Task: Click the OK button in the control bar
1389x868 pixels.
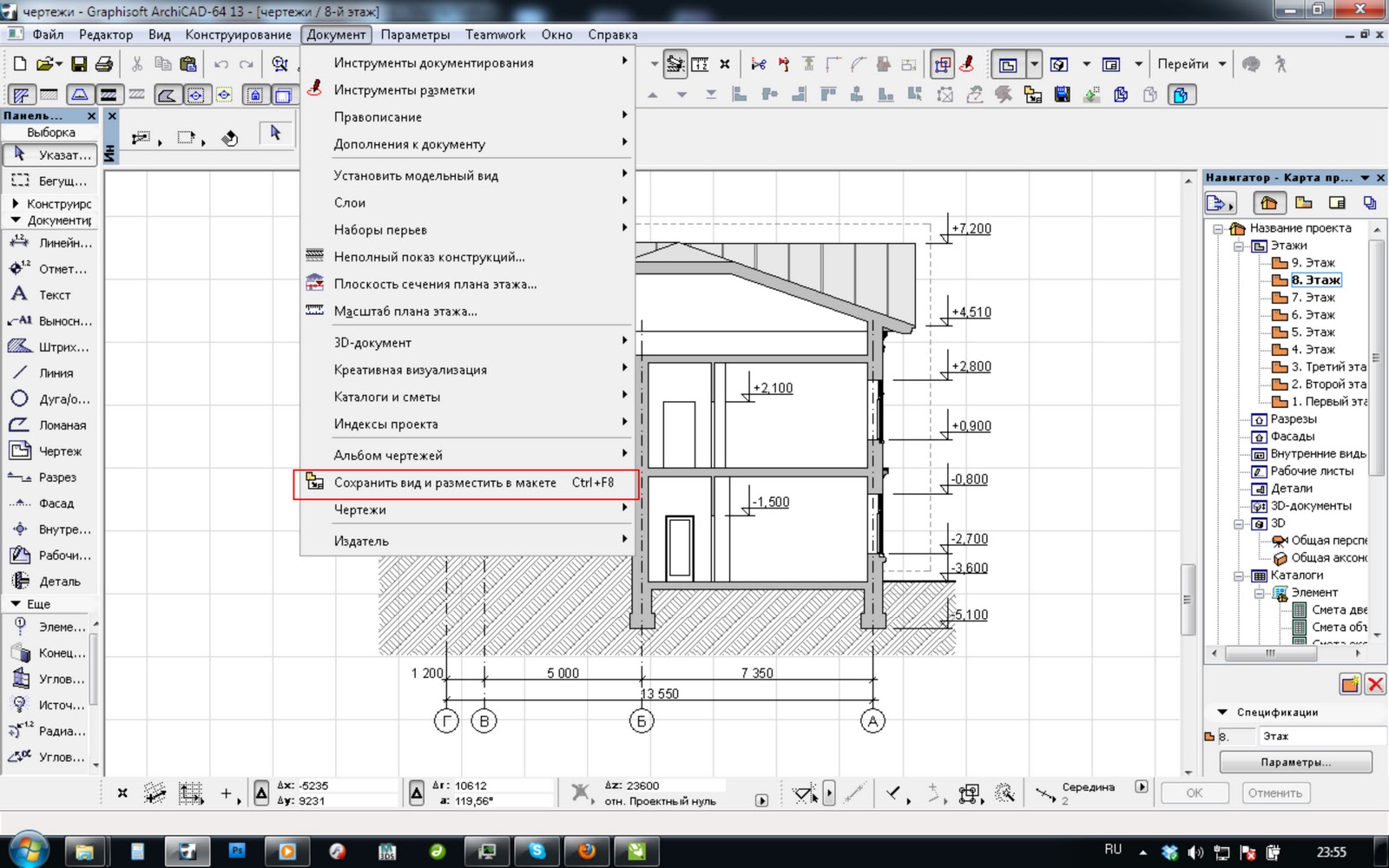Action: (x=1195, y=792)
